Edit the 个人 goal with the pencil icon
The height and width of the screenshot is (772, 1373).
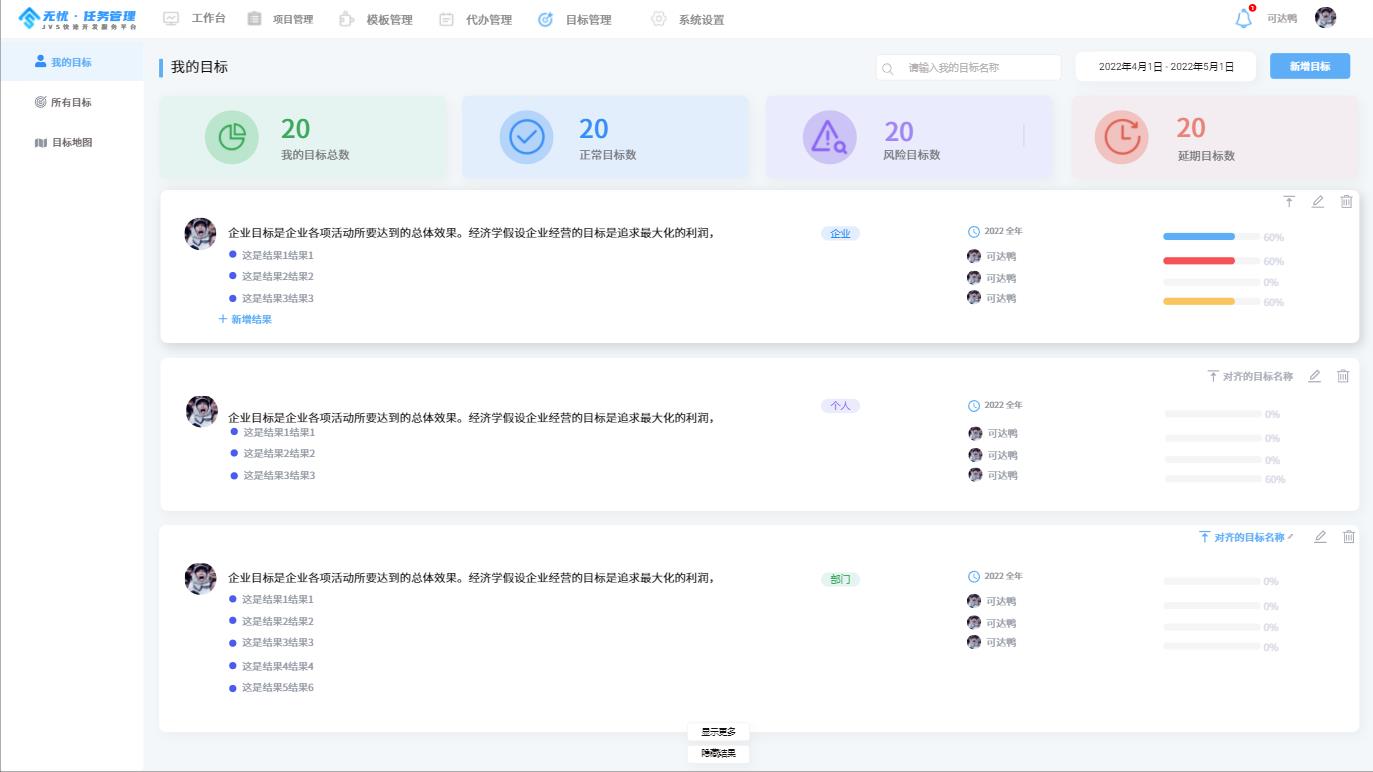(1315, 376)
